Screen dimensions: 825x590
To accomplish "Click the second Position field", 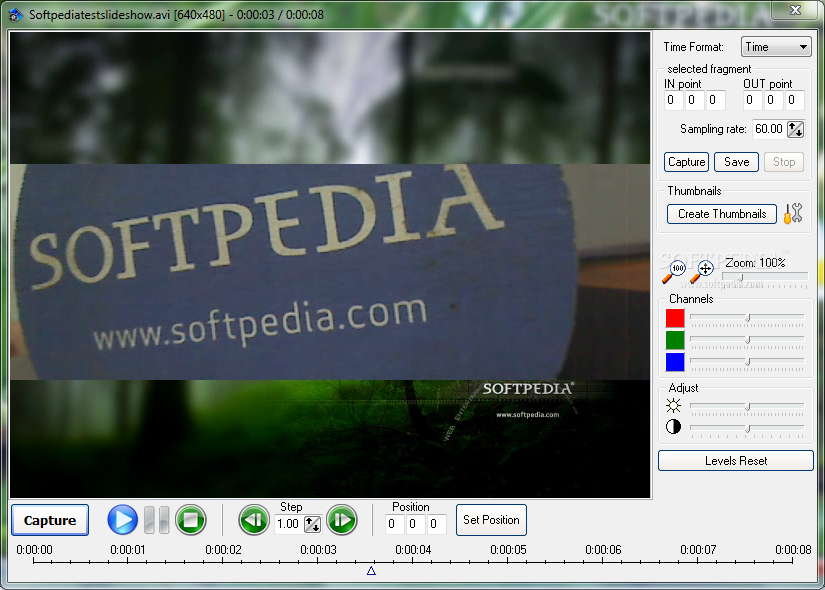I will (415, 524).
